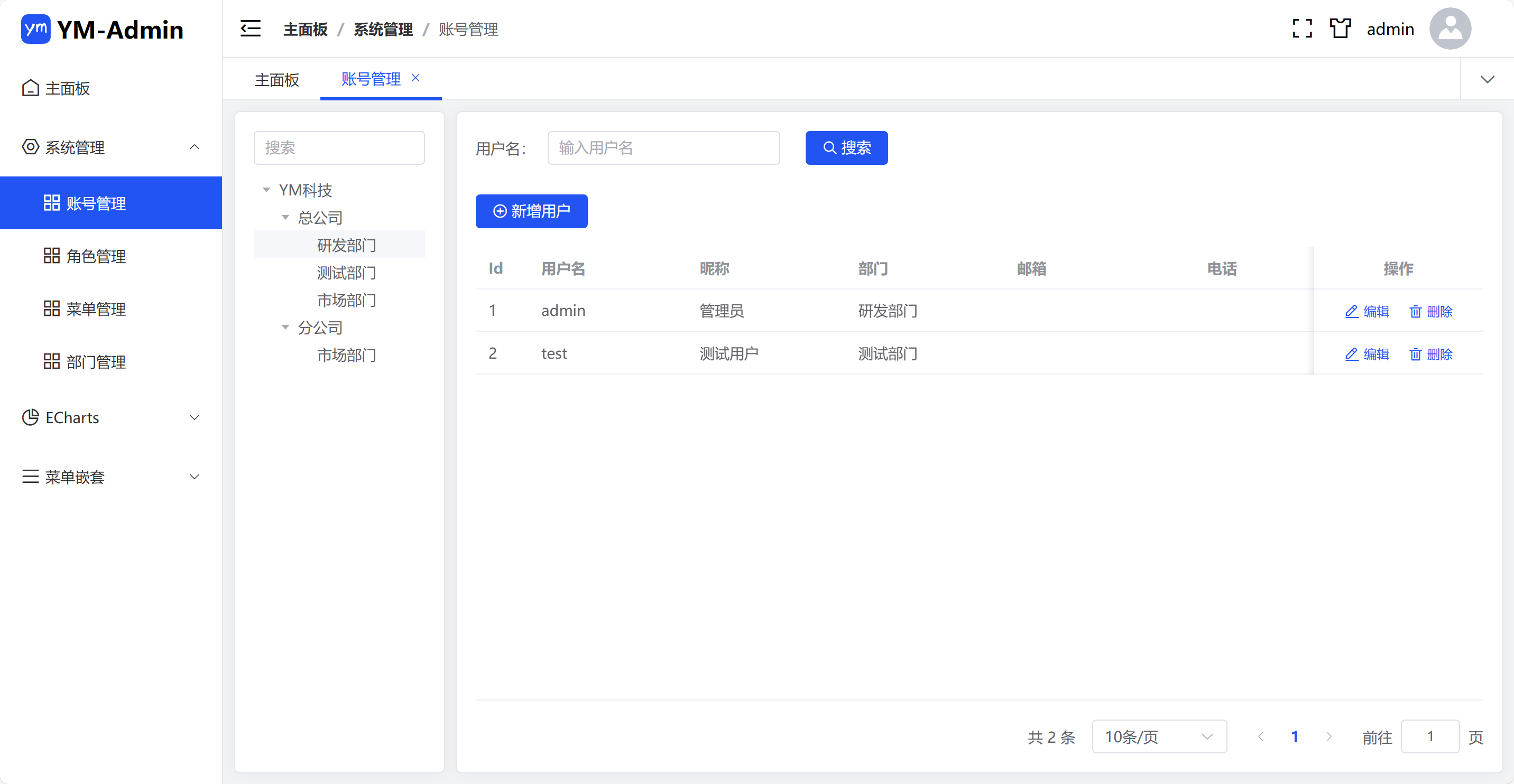Click the admin user avatar

(x=1450, y=28)
